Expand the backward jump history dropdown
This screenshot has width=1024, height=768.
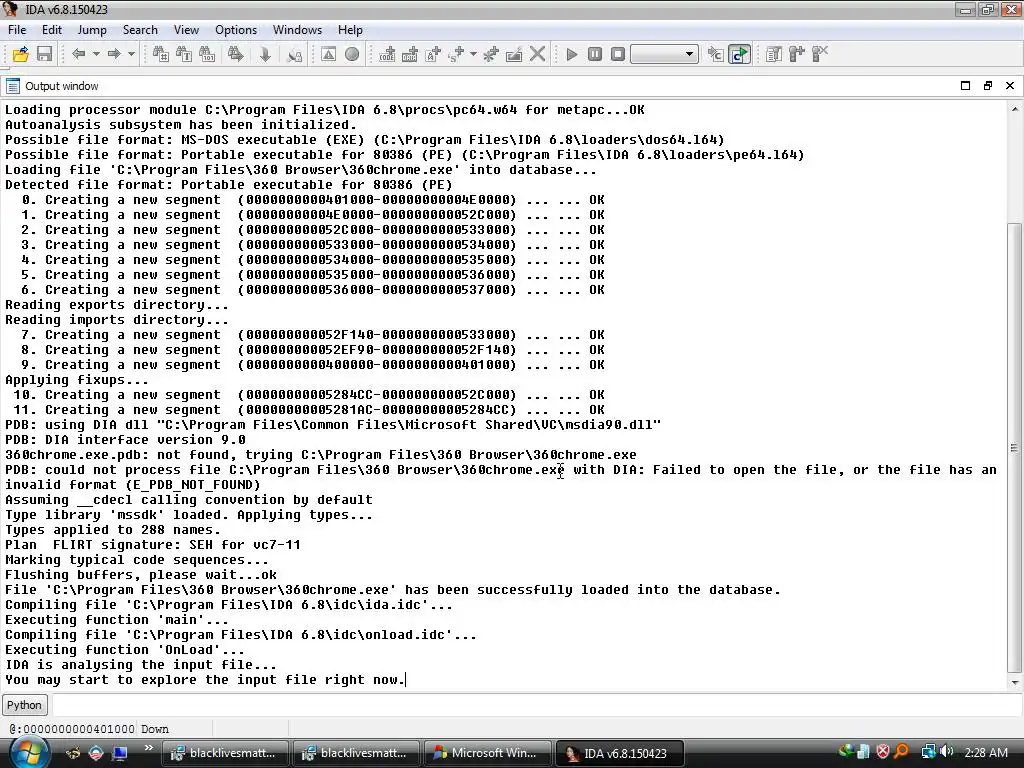point(96,54)
